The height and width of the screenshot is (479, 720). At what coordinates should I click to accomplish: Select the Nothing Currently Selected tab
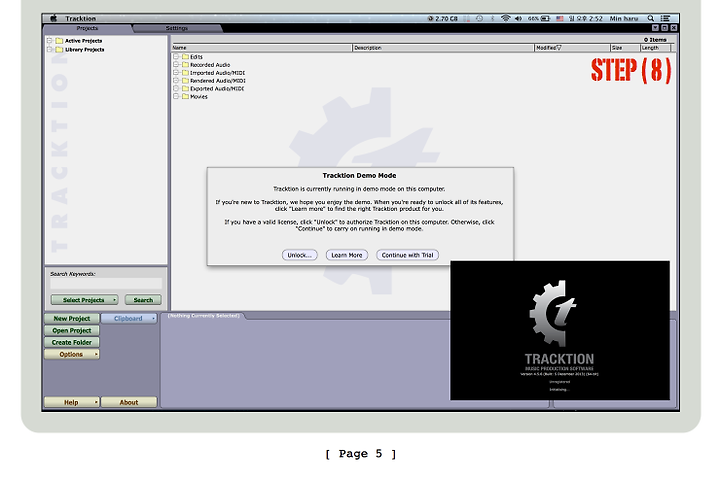203,316
